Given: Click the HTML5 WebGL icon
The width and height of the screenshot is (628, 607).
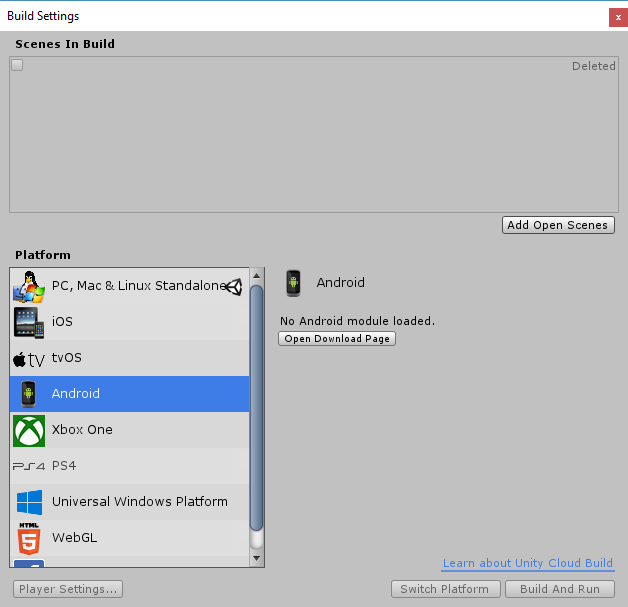Looking at the screenshot, I should (29, 539).
